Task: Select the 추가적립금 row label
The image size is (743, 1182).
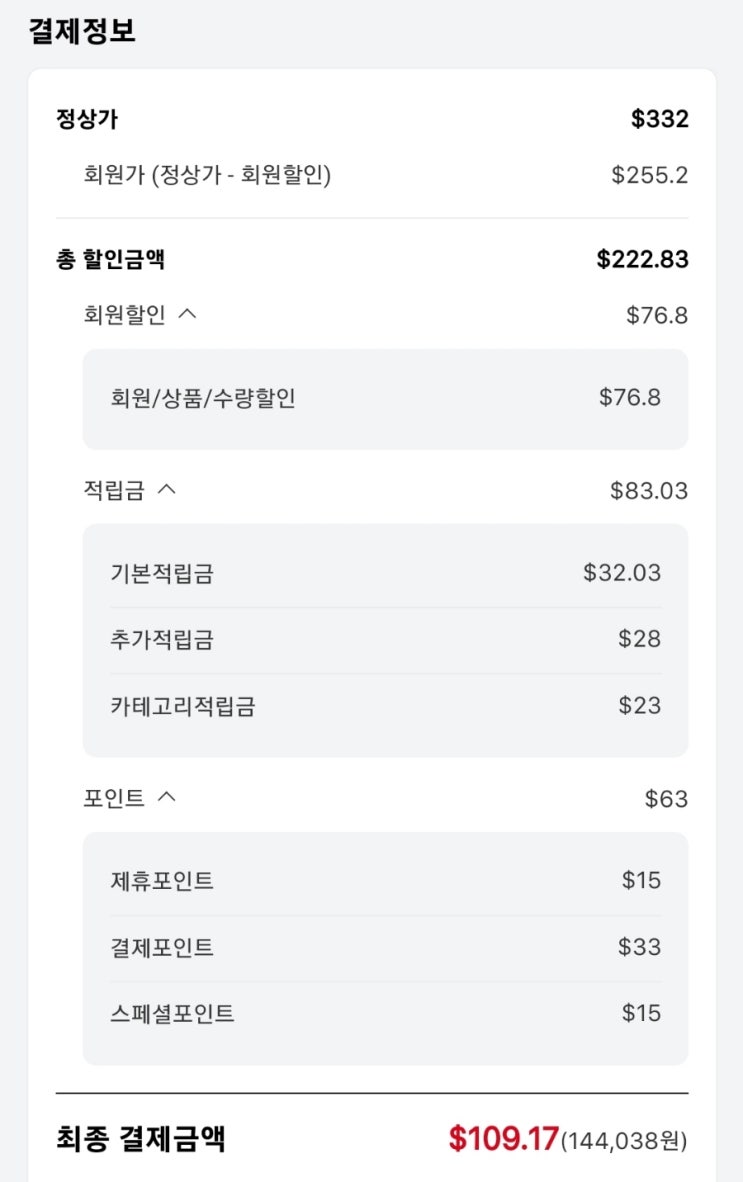Action: [x=161, y=640]
